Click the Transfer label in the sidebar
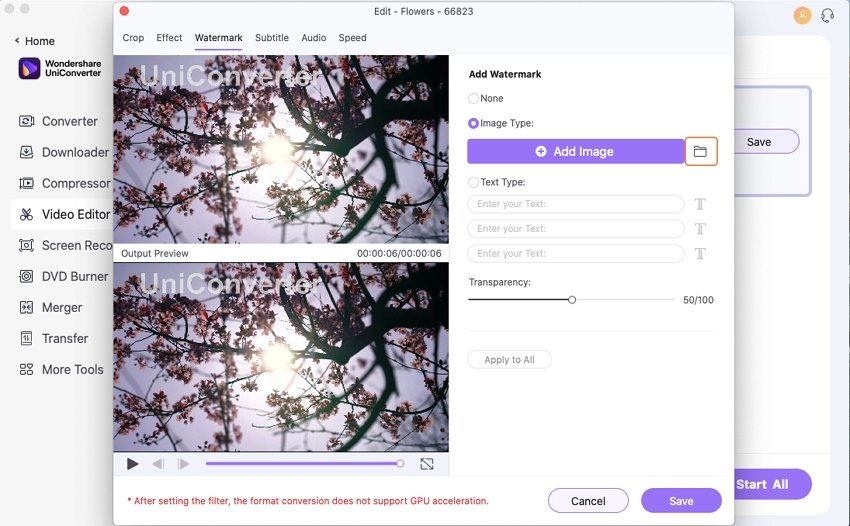850x526 pixels. pos(65,338)
